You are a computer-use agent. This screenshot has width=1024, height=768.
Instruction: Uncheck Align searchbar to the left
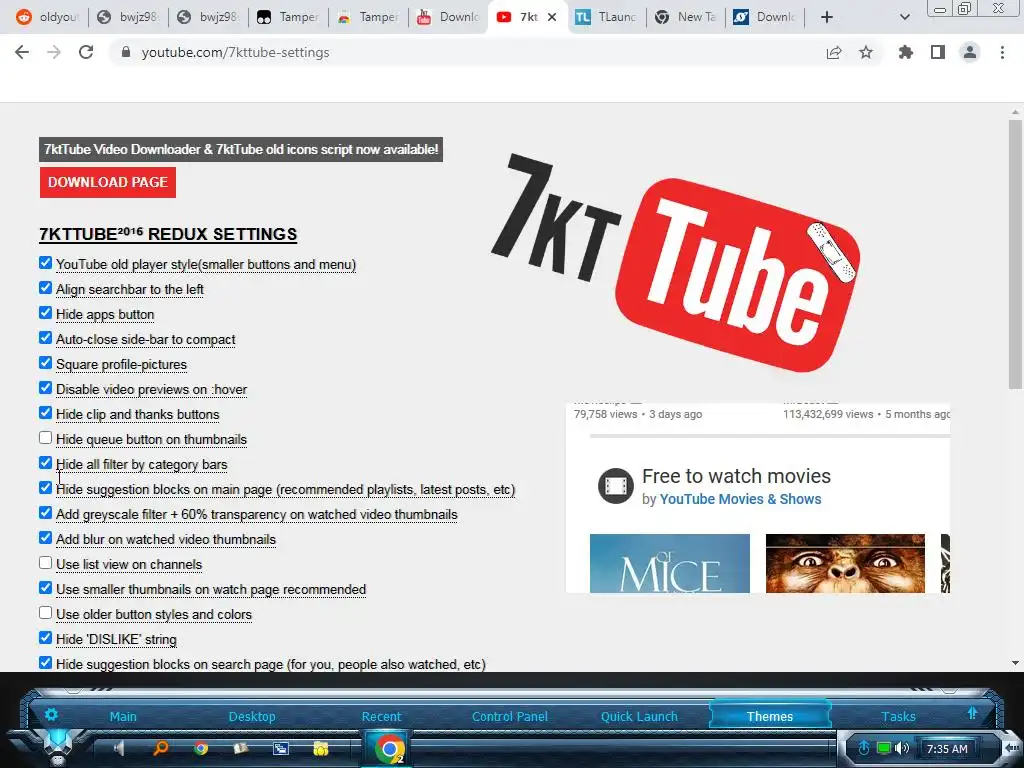[x=45, y=287]
